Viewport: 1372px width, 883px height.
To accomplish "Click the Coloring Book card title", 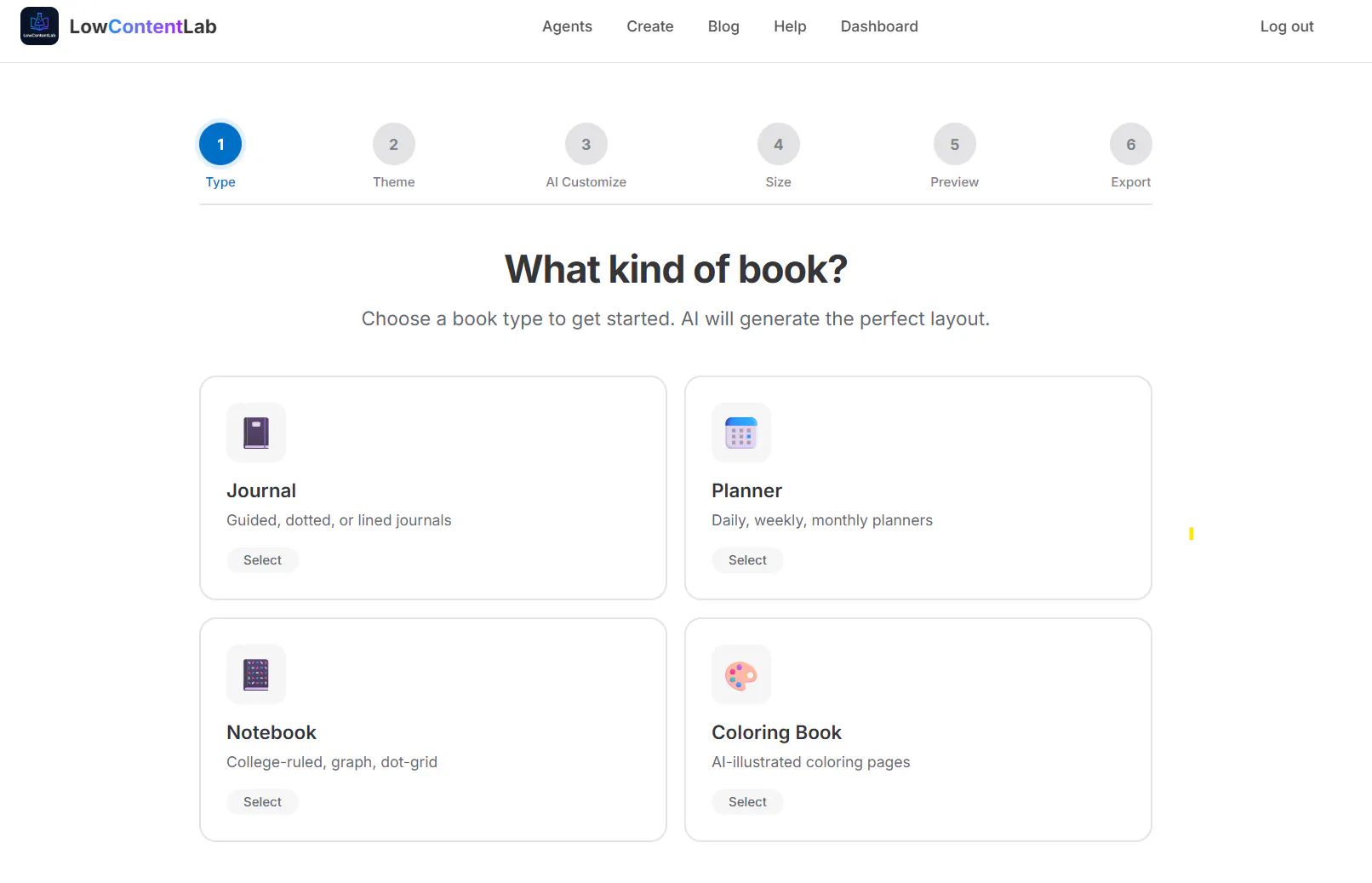I will (x=776, y=732).
